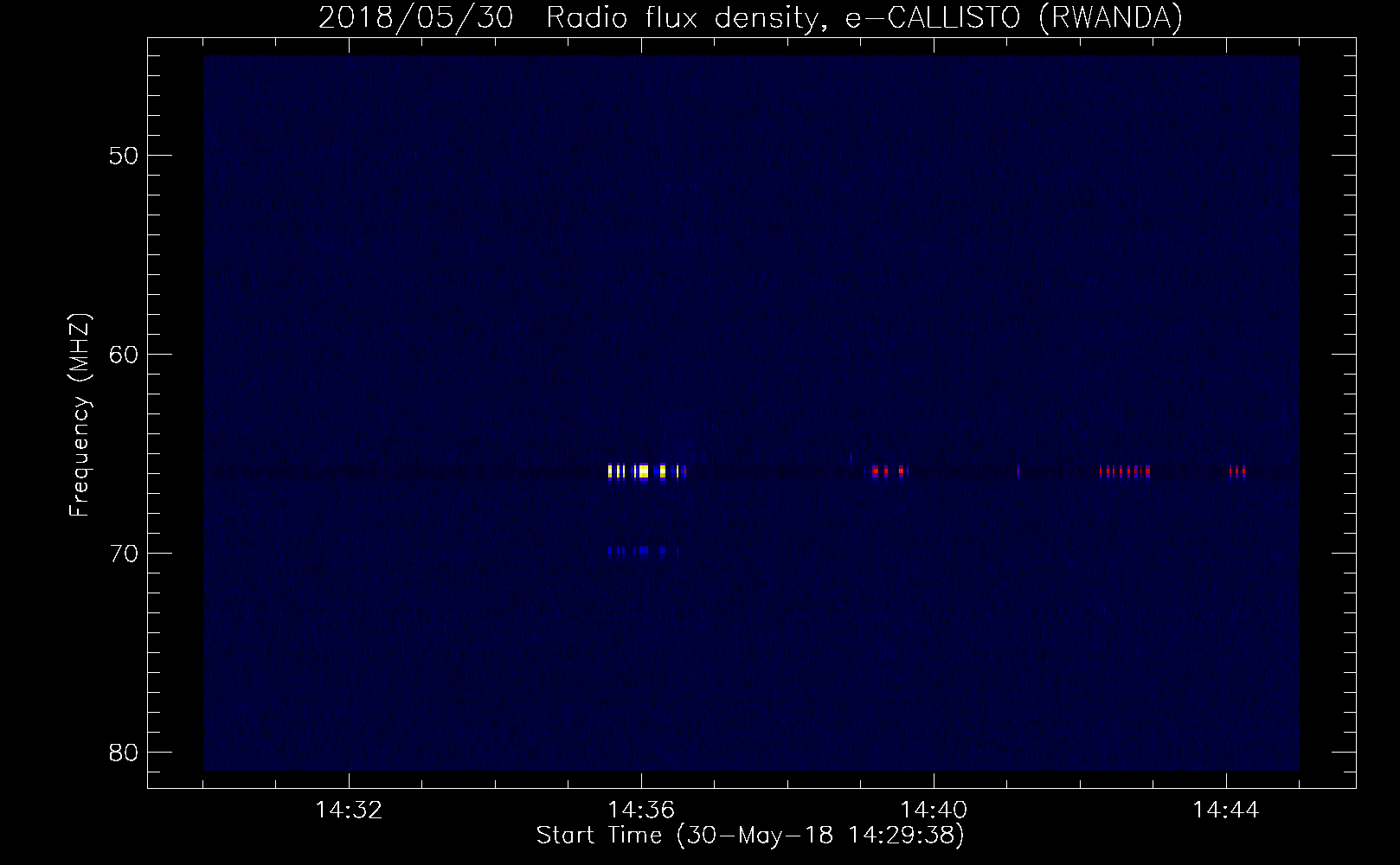Click the 14:36 time tick label

coord(641,811)
